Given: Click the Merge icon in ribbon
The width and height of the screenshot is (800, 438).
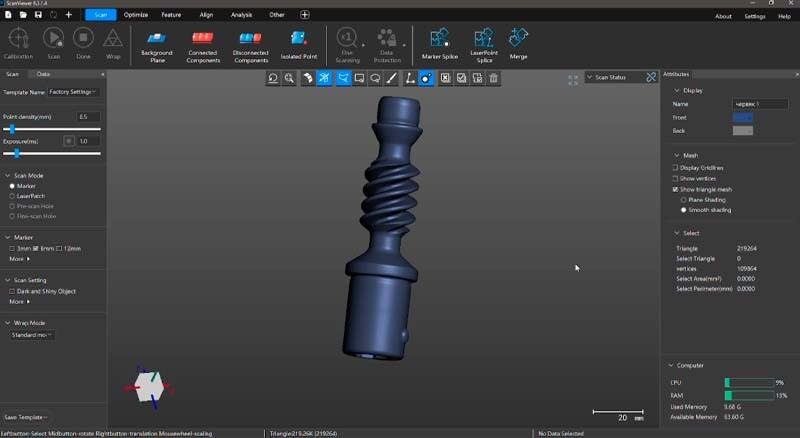Looking at the screenshot, I should (x=518, y=38).
